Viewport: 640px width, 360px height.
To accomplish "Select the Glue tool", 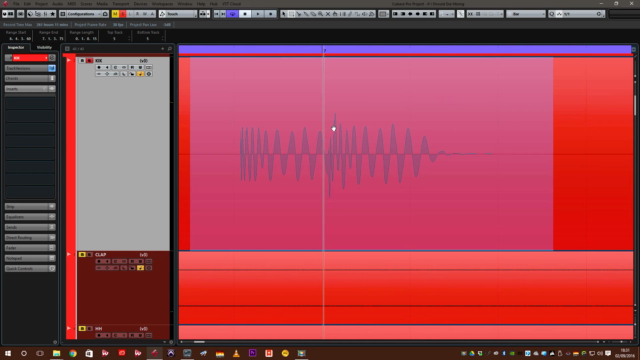I will 306,14.
